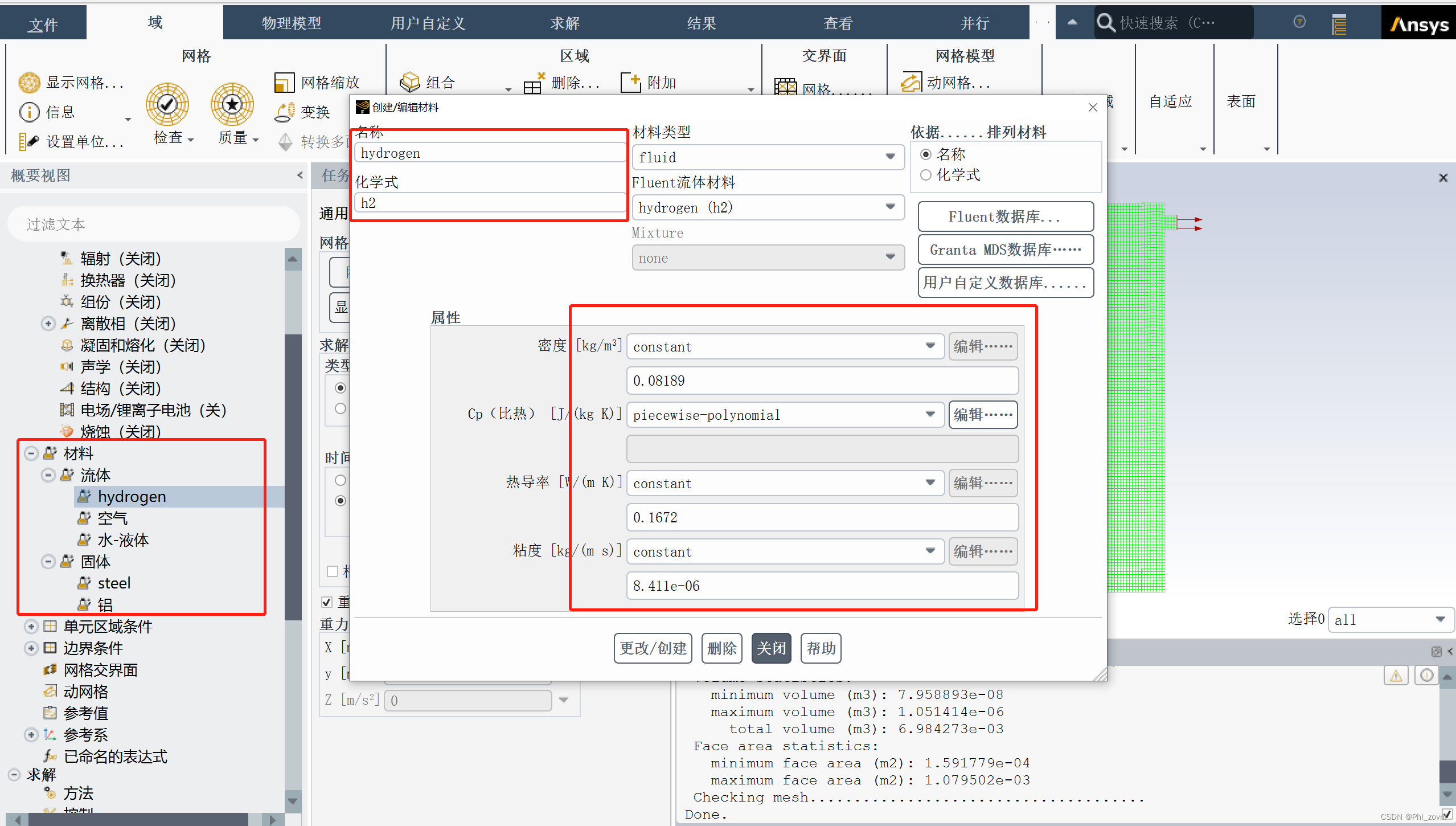Viewport: 1456px width, 826px height.
Task: Click the 更改/创建 button
Action: coord(653,648)
